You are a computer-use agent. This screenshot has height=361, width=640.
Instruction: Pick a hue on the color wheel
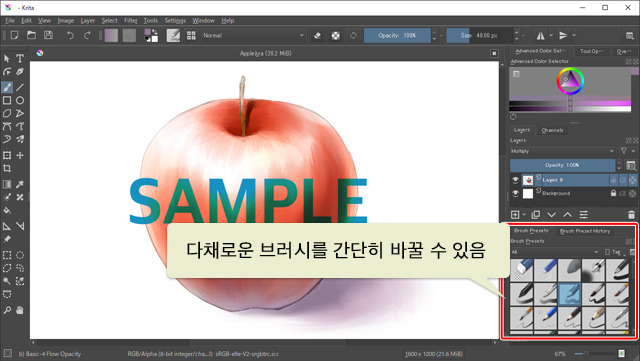tap(570, 81)
